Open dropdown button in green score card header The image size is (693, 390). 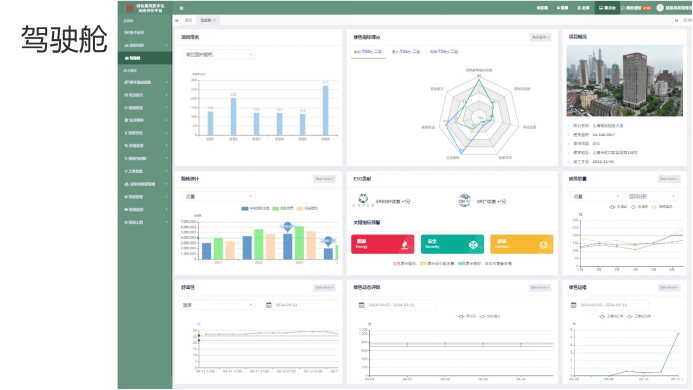coord(540,37)
